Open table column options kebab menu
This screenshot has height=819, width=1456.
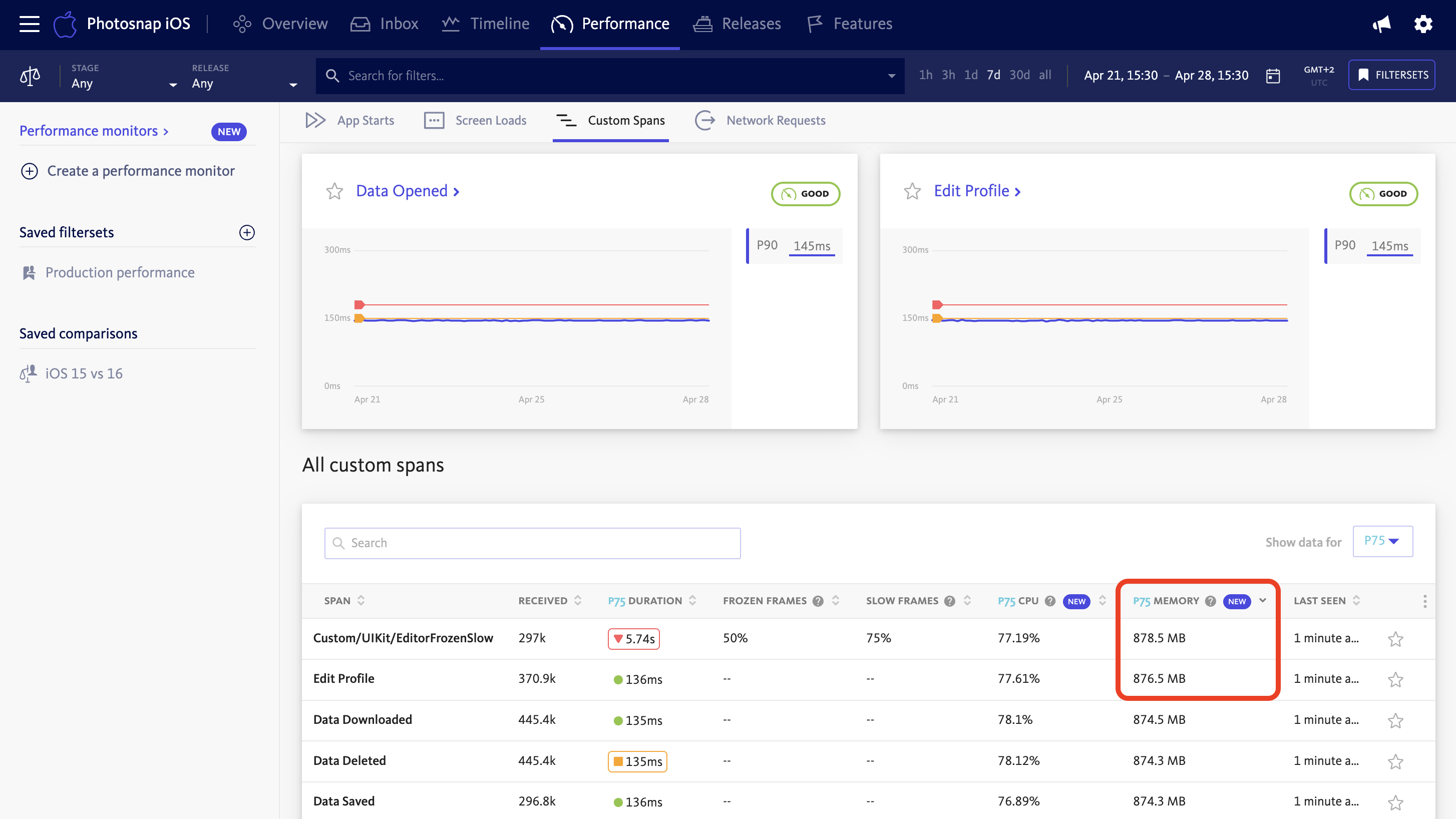(x=1425, y=601)
